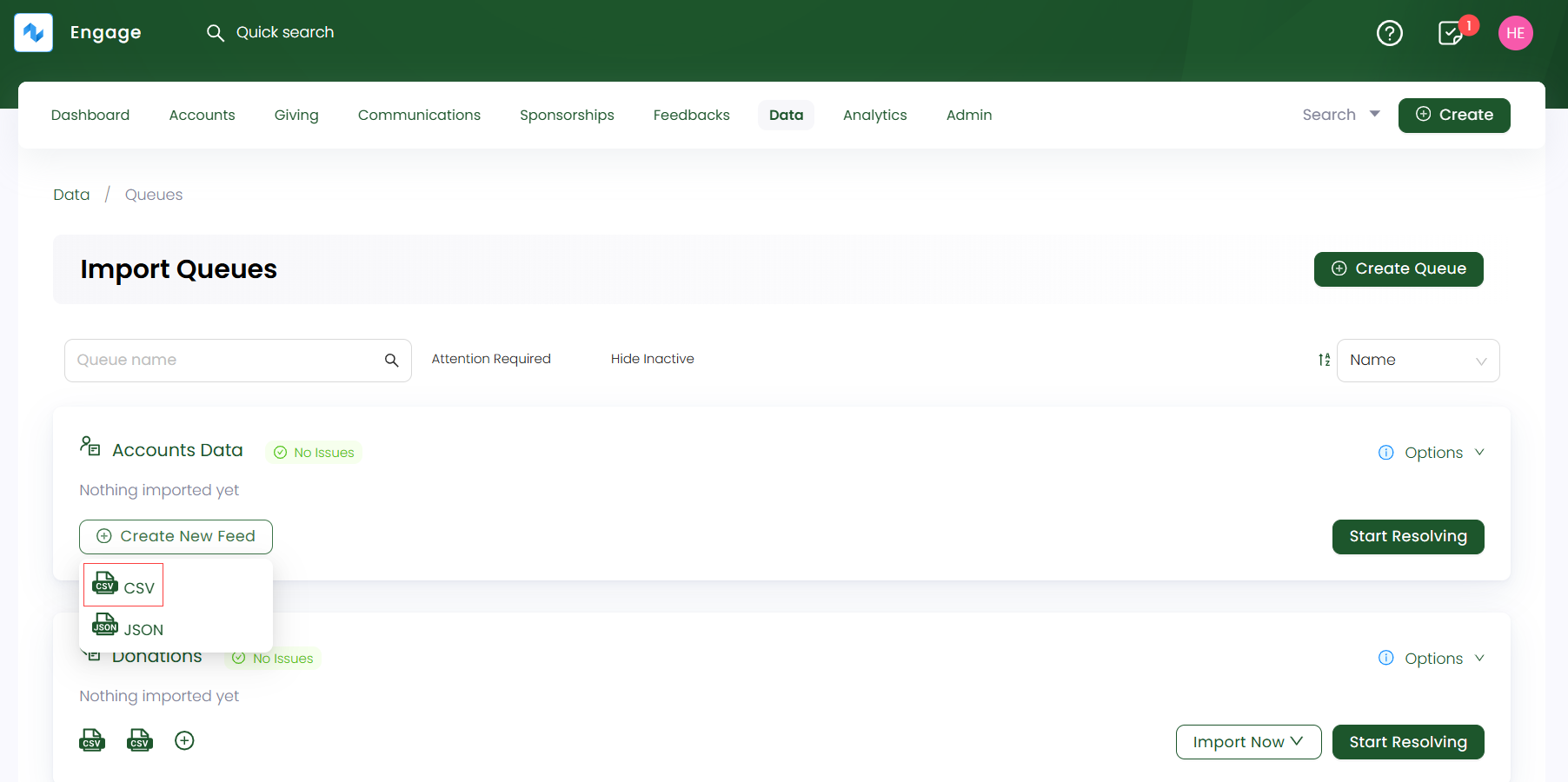This screenshot has height=782, width=1568.
Task: Expand the Search dropdown in navigation bar
Action: coord(1340,115)
